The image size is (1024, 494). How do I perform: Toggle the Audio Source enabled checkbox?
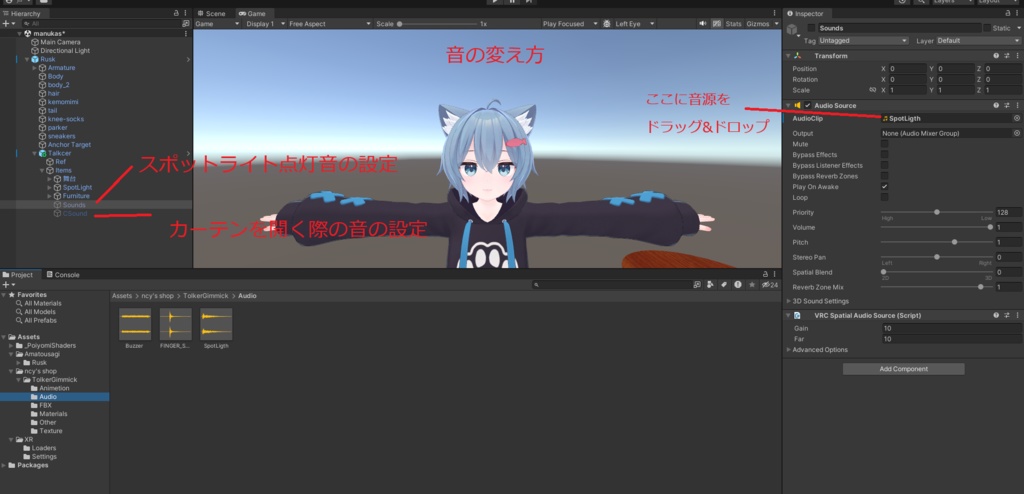tap(808, 105)
